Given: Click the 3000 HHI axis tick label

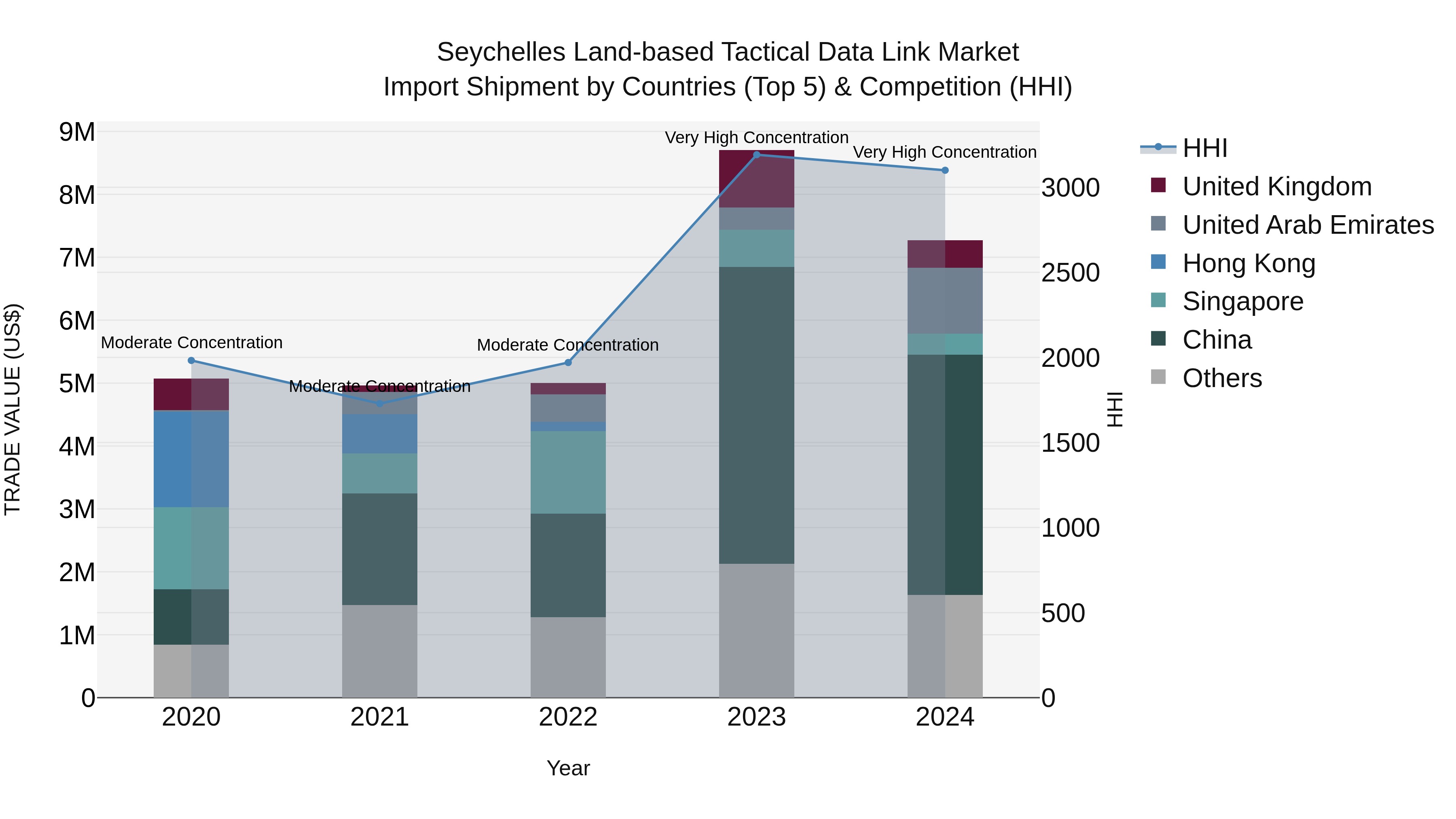Looking at the screenshot, I should (1071, 188).
